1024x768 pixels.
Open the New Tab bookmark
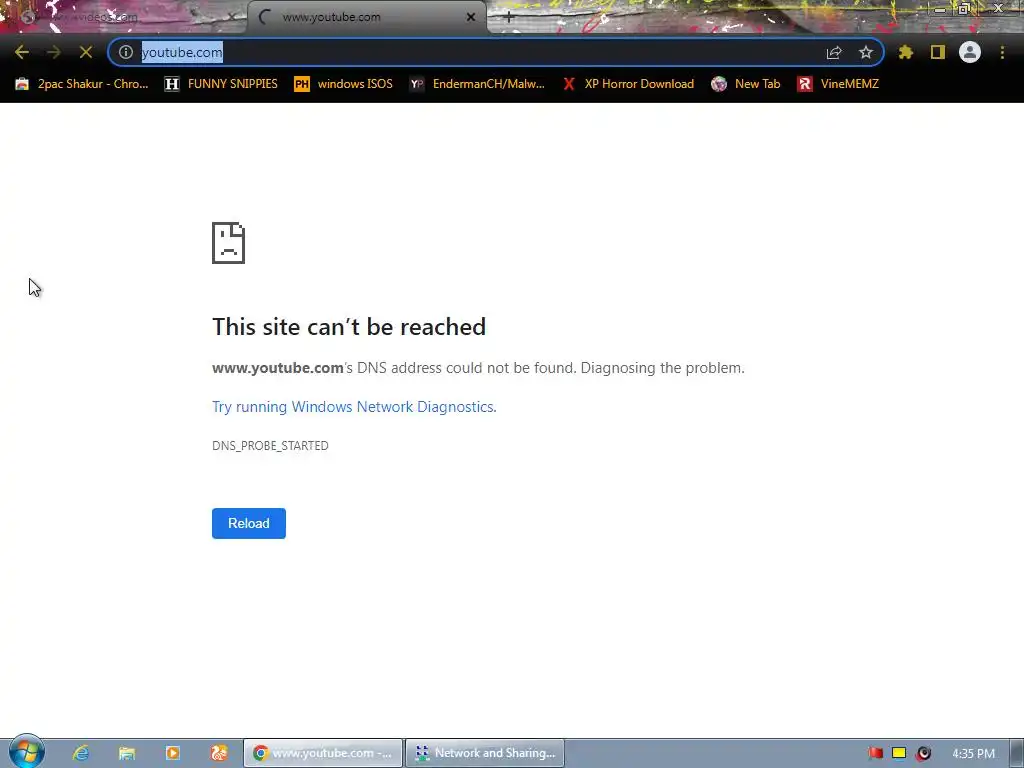pyautogui.click(x=746, y=84)
